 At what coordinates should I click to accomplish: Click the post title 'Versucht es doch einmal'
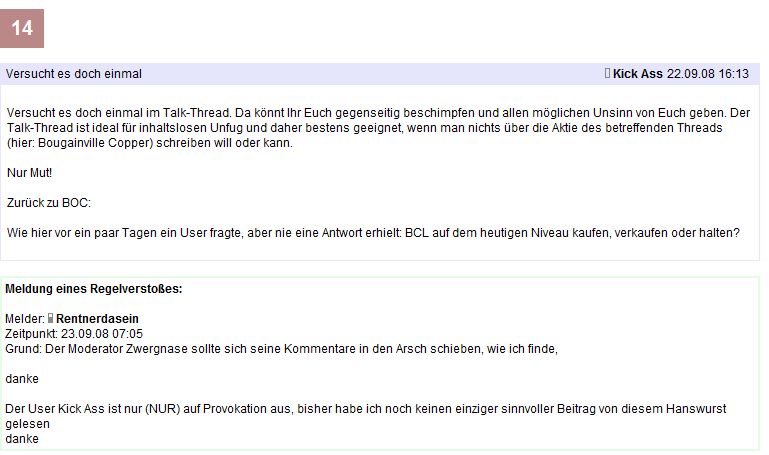pyautogui.click(x=74, y=74)
